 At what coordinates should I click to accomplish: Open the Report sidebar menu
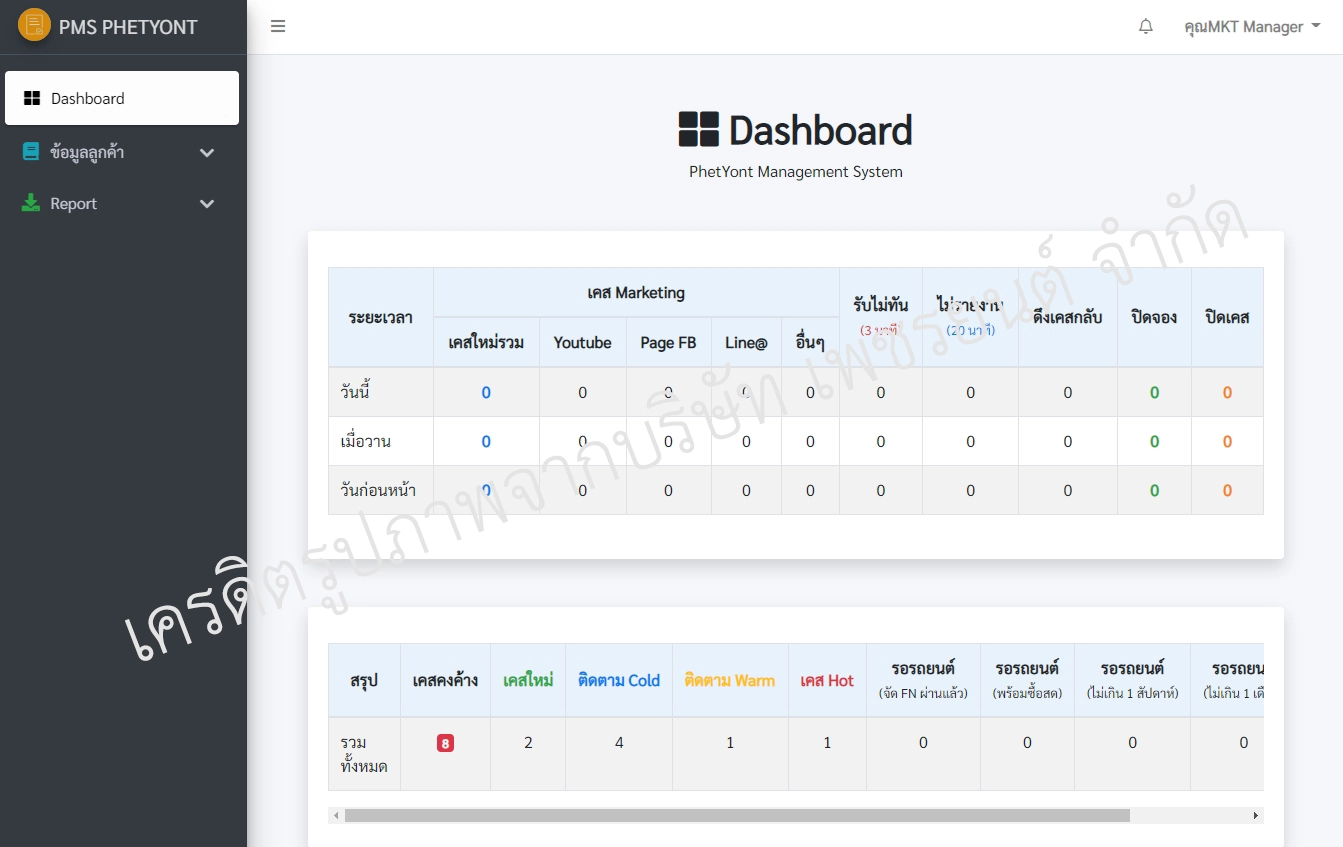point(122,203)
